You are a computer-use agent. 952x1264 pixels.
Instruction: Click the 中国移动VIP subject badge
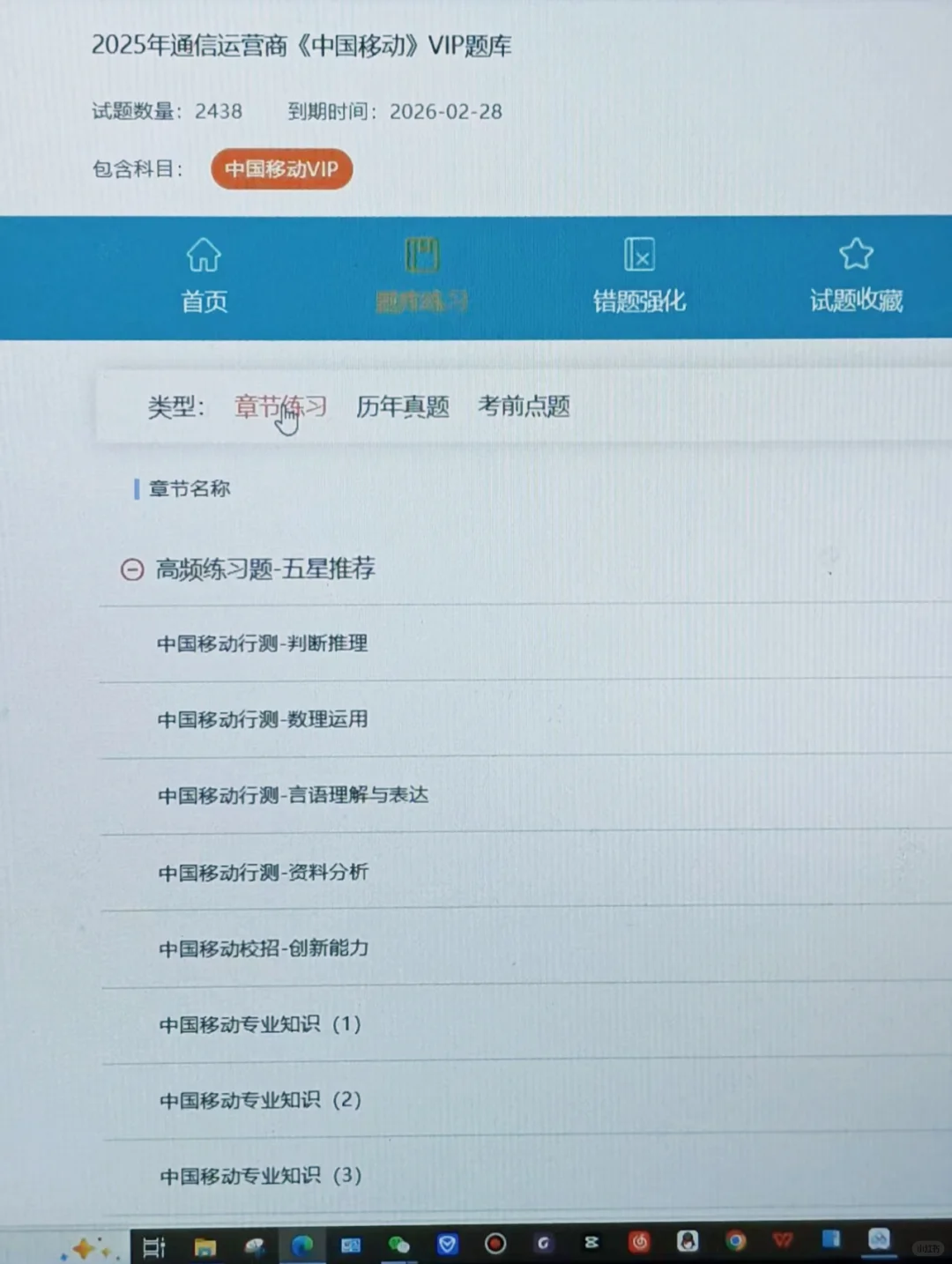click(x=281, y=169)
